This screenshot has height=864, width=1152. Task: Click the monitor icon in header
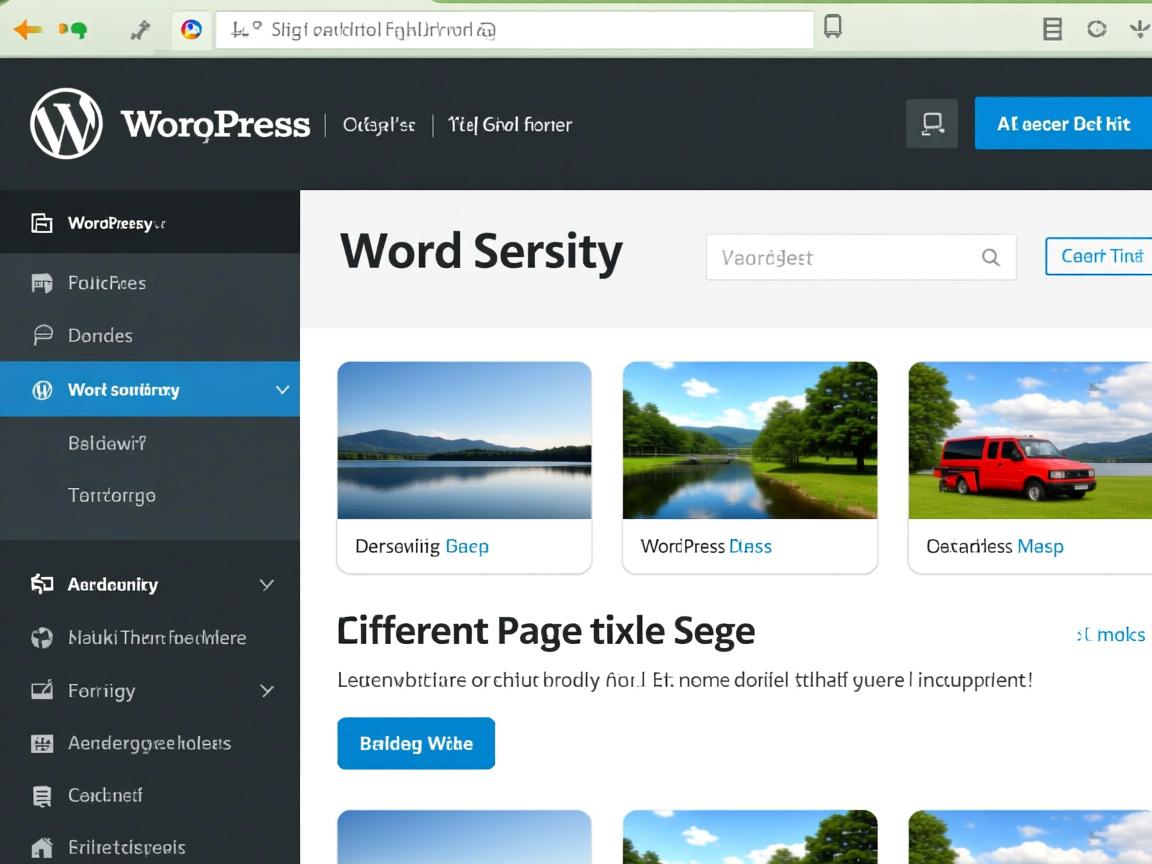(932, 124)
